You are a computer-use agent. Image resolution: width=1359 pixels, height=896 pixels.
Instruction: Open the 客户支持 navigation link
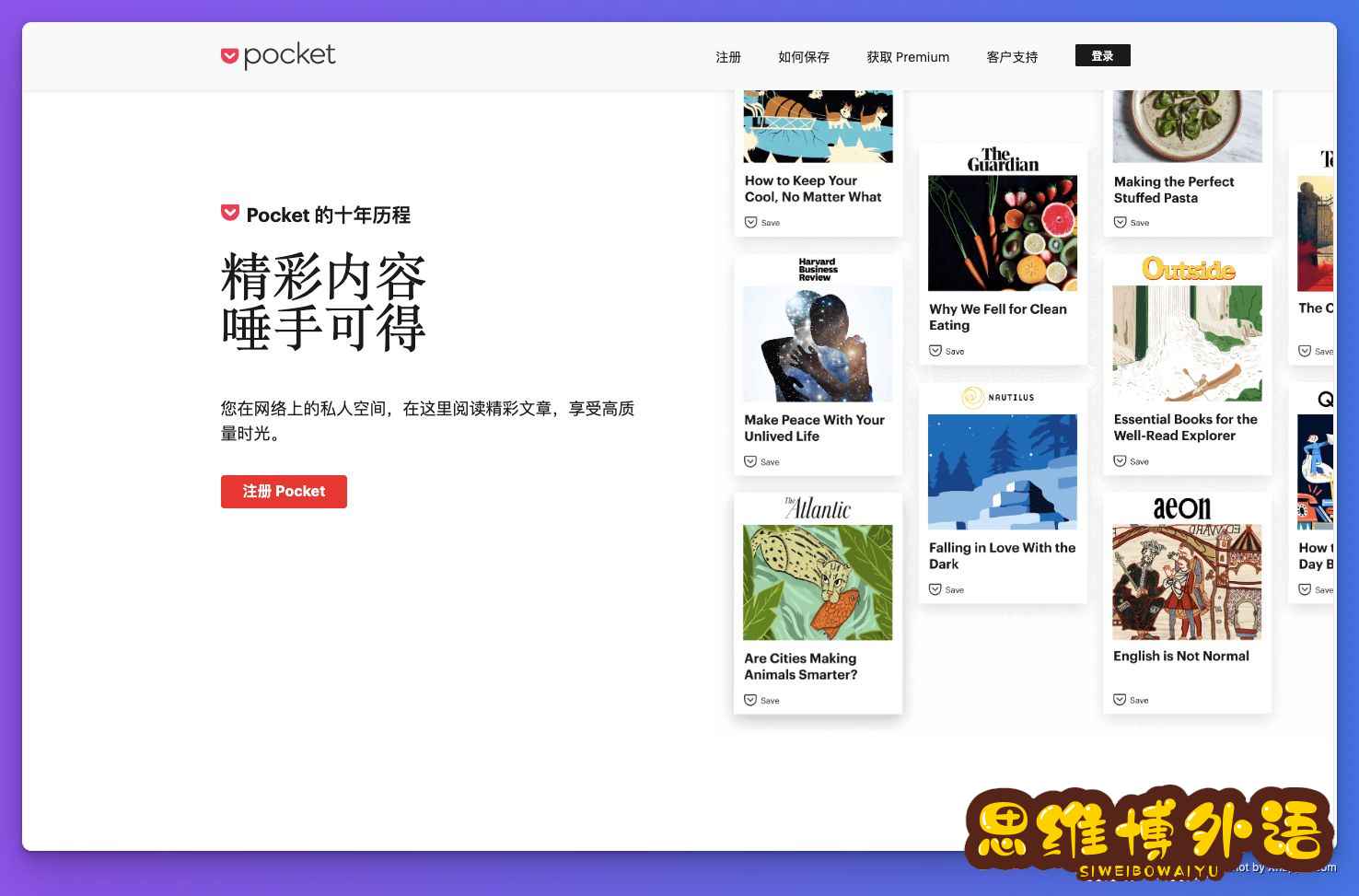(x=1012, y=57)
